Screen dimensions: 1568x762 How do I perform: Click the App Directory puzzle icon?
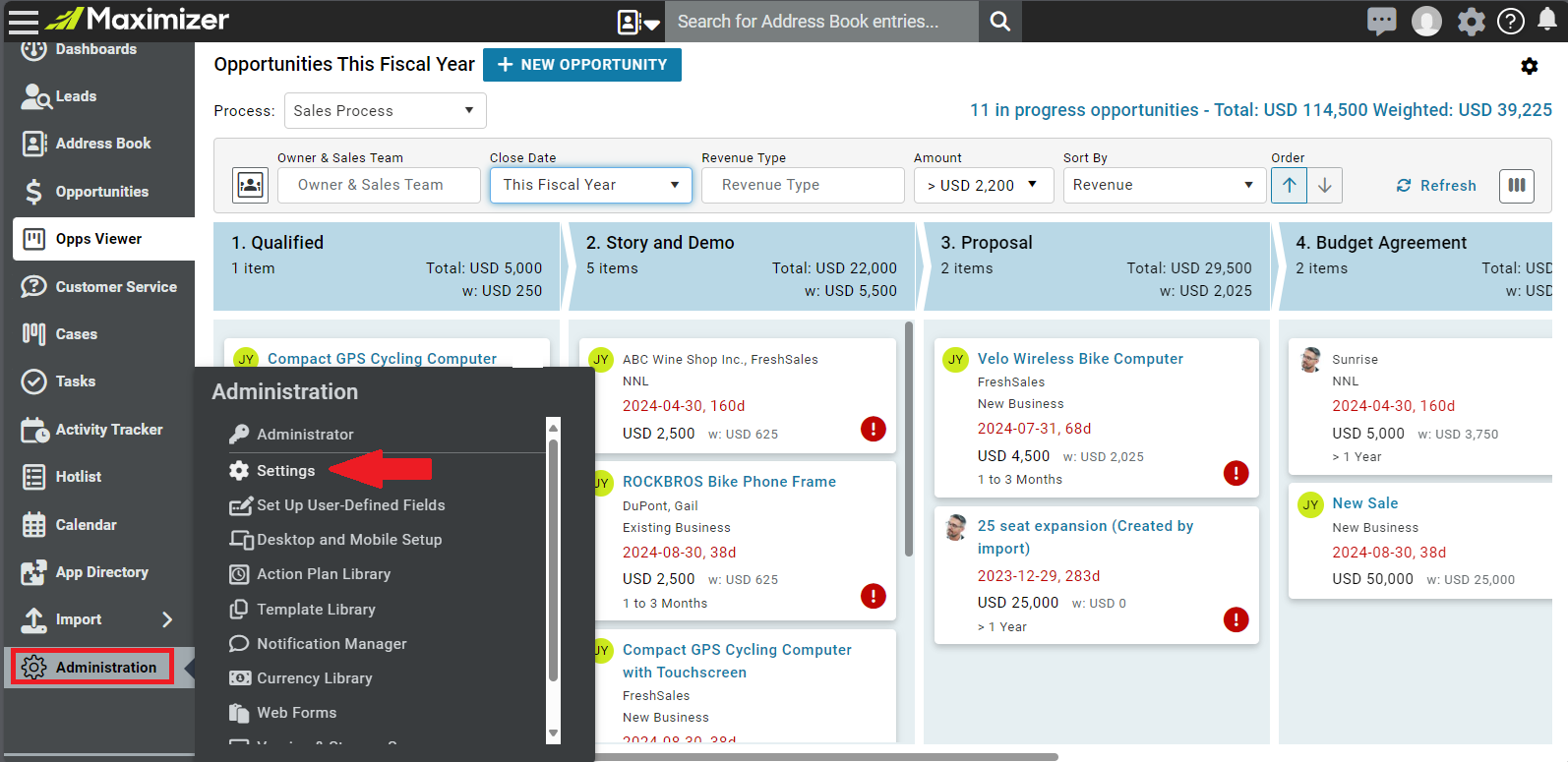point(33,572)
